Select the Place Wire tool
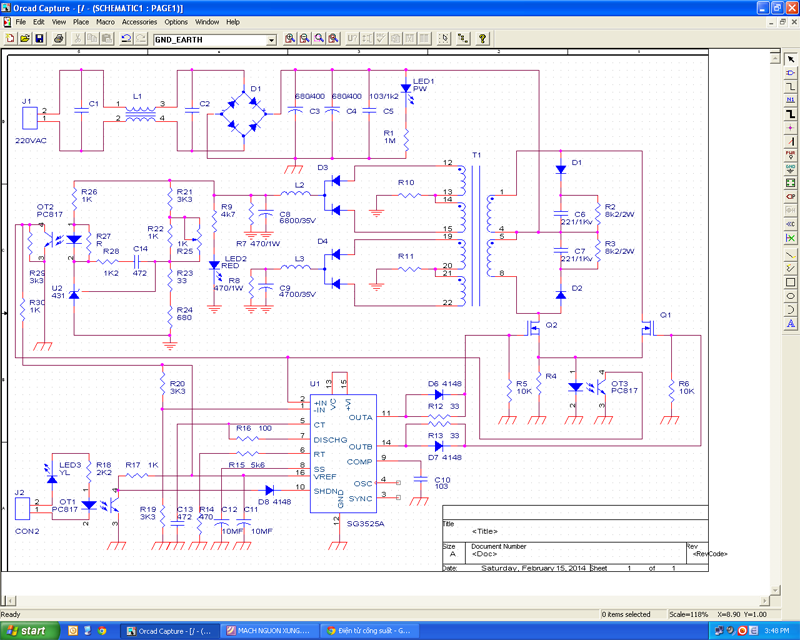The width and height of the screenshot is (800, 640). point(790,87)
